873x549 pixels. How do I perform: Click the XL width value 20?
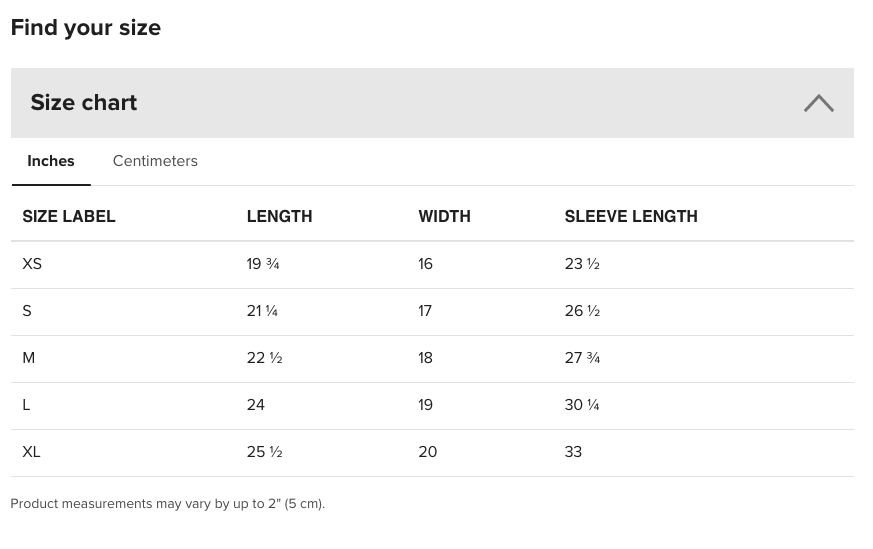point(428,452)
